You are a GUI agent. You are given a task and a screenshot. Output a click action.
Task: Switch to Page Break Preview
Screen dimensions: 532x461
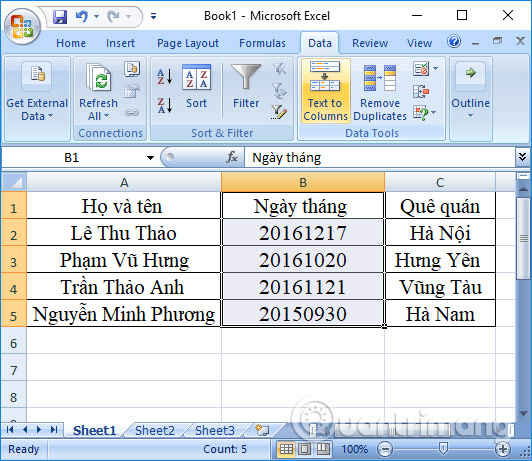323,449
